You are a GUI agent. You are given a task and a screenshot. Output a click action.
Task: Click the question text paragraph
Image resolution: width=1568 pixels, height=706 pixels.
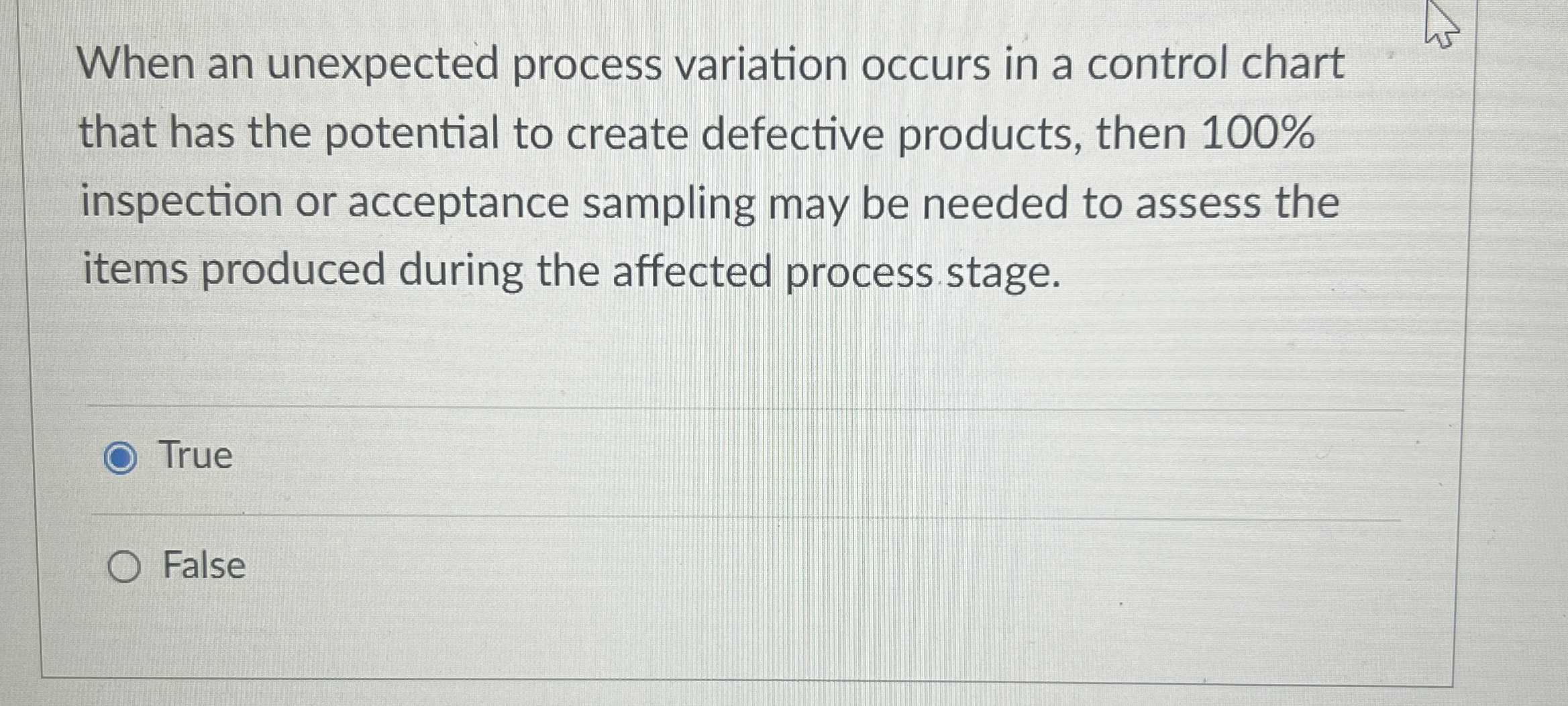pyautogui.click(x=671, y=168)
